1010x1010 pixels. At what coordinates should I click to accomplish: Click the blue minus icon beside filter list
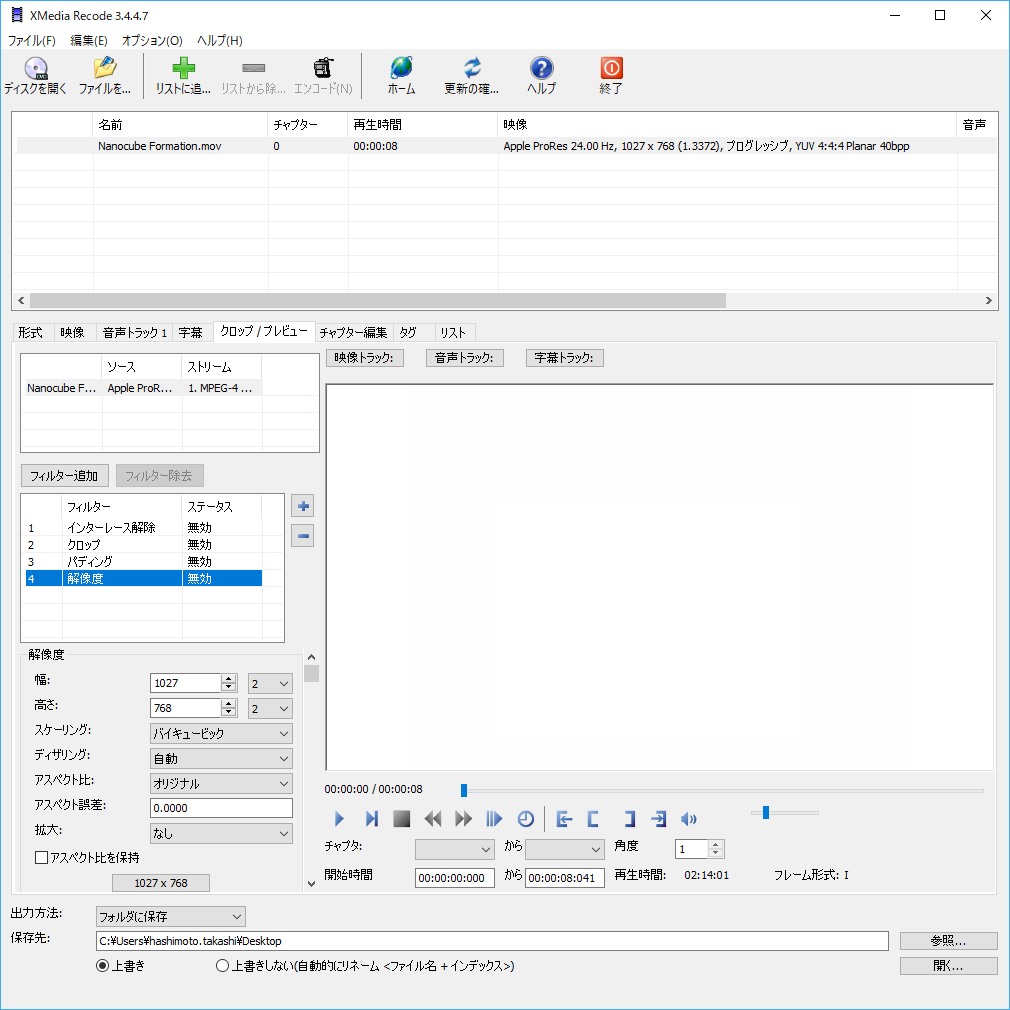pyautogui.click(x=303, y=536)
